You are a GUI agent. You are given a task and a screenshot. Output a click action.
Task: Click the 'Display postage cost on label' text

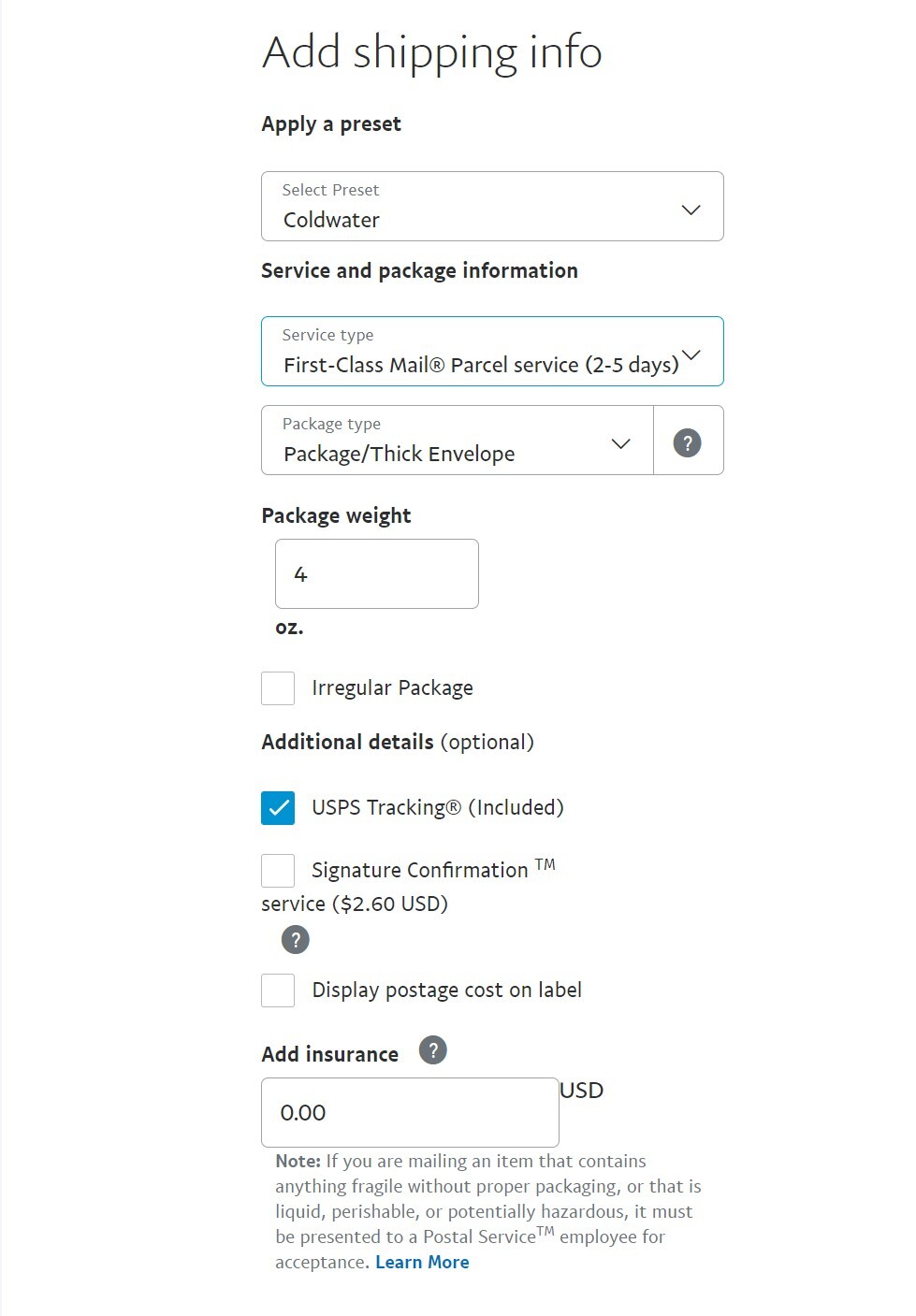click(x=446, y=991)
